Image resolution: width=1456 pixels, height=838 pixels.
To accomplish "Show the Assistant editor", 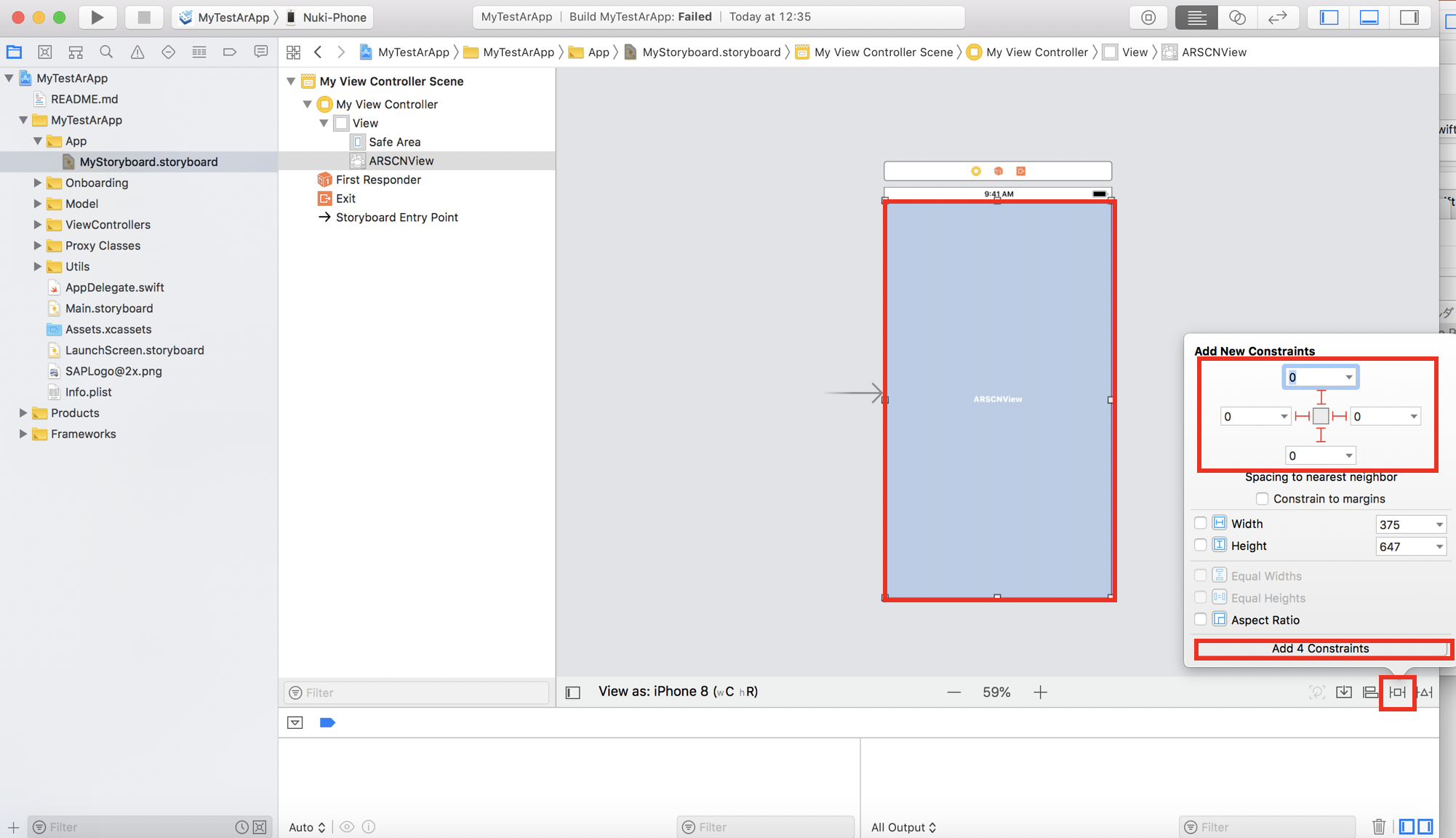I will (x=1236, y=17).
